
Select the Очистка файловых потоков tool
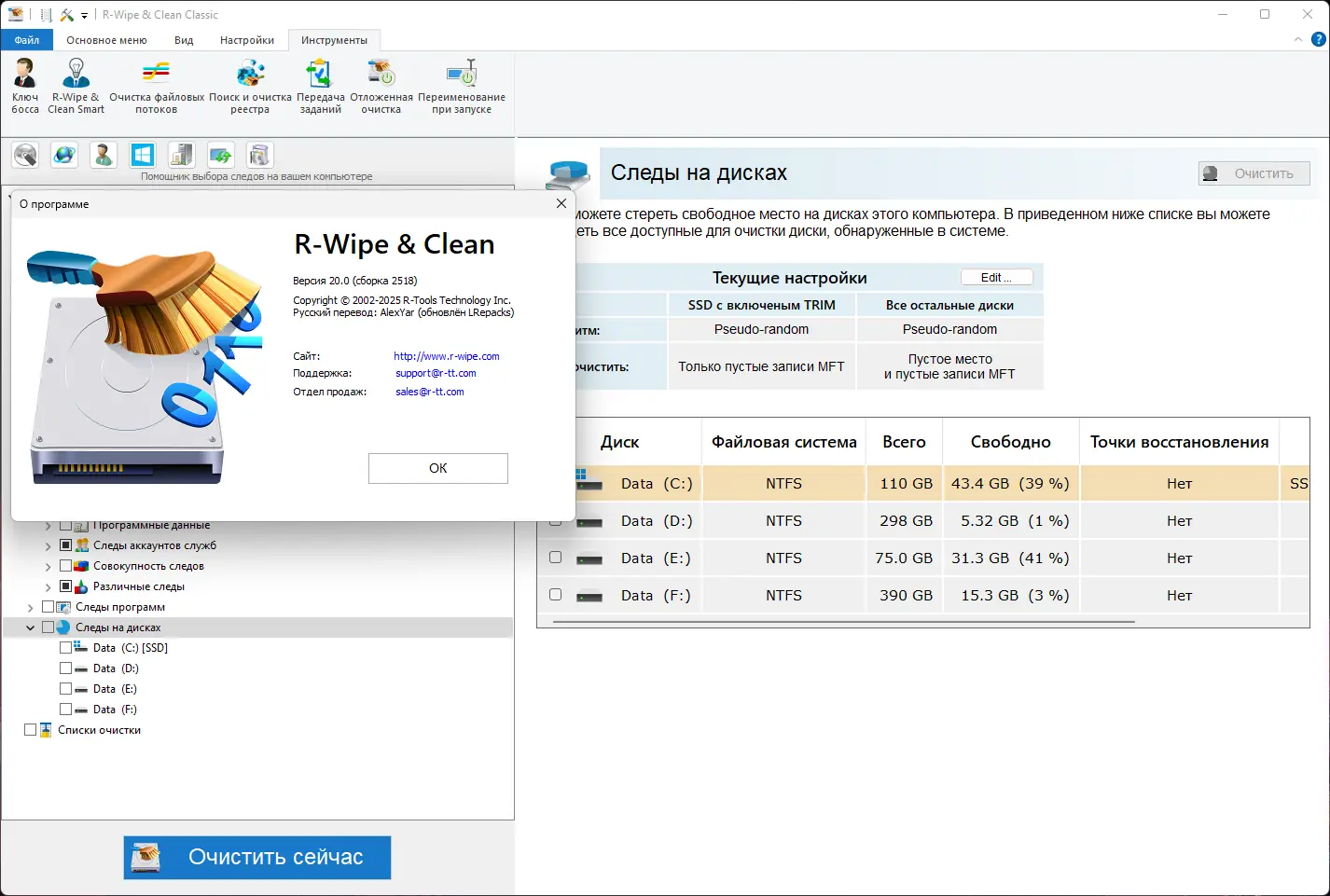click(x=155, y=84)
